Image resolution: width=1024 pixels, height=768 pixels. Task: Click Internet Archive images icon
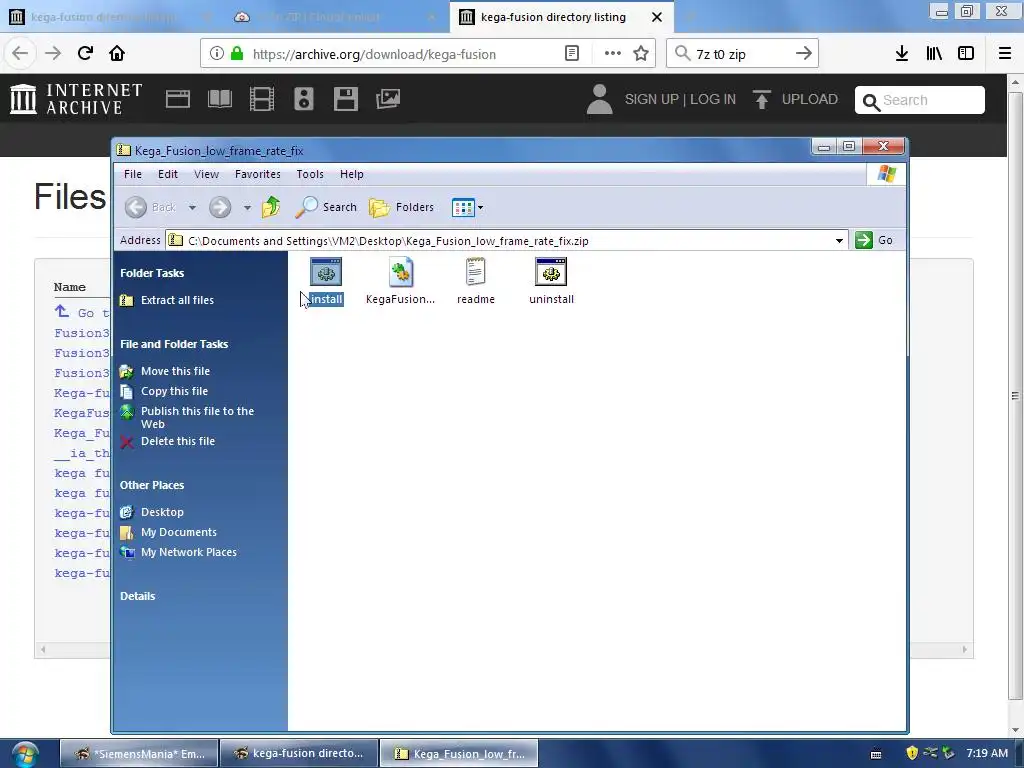tap(388, 99)
